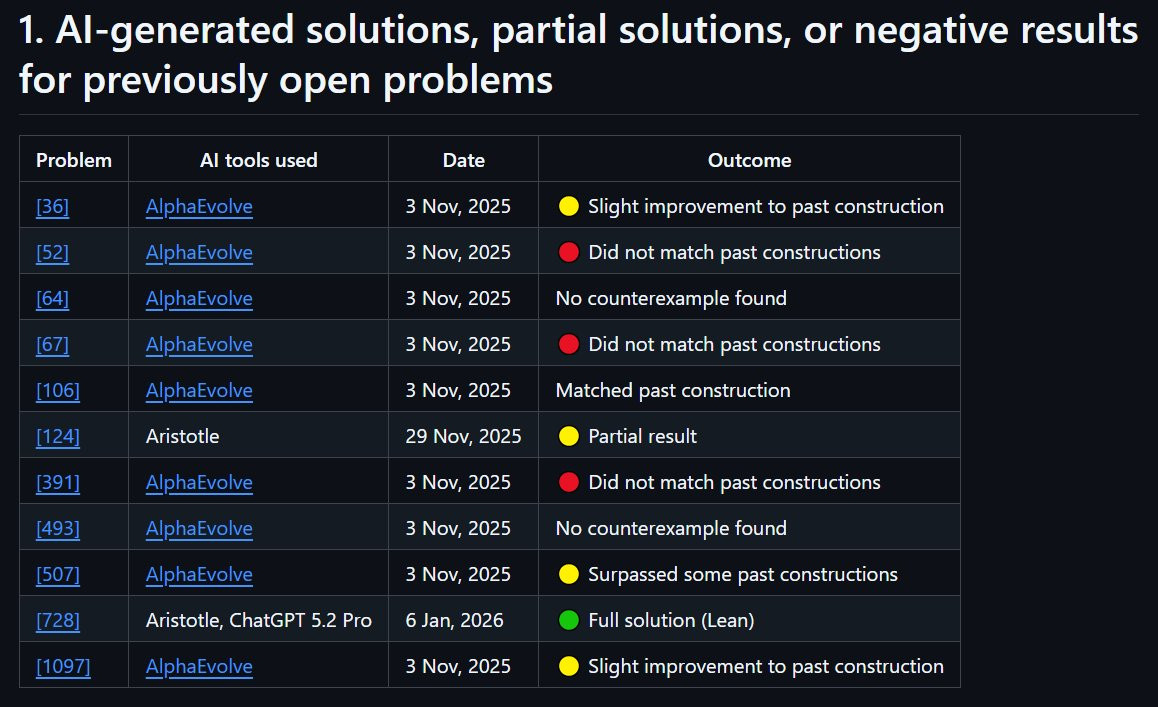Image resolution: width=1158 pixels, height=707 pixels.
Task: Click AlphaEvolve link in problem 493 row
Action: (x=199, y=528)
